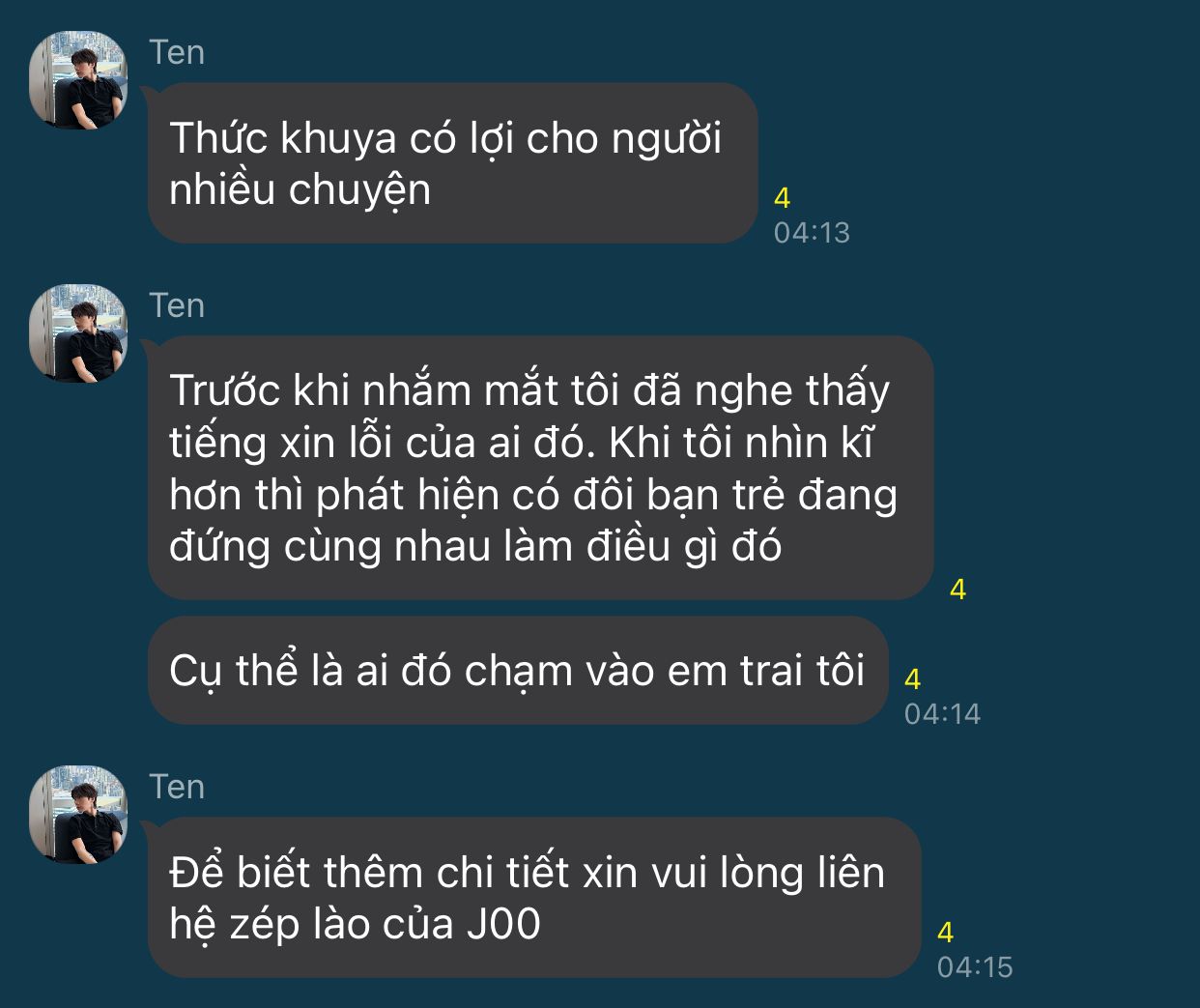1200x1008 pixels.
Task: Click the 04:15 timestamp
Action: point(975,967)
